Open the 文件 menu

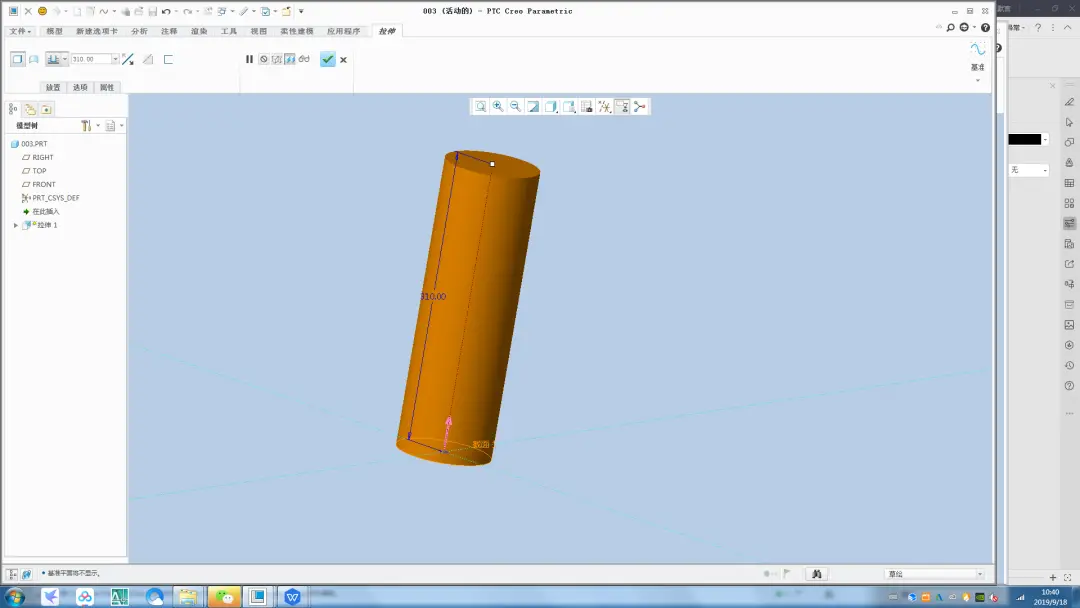[20, 31]
